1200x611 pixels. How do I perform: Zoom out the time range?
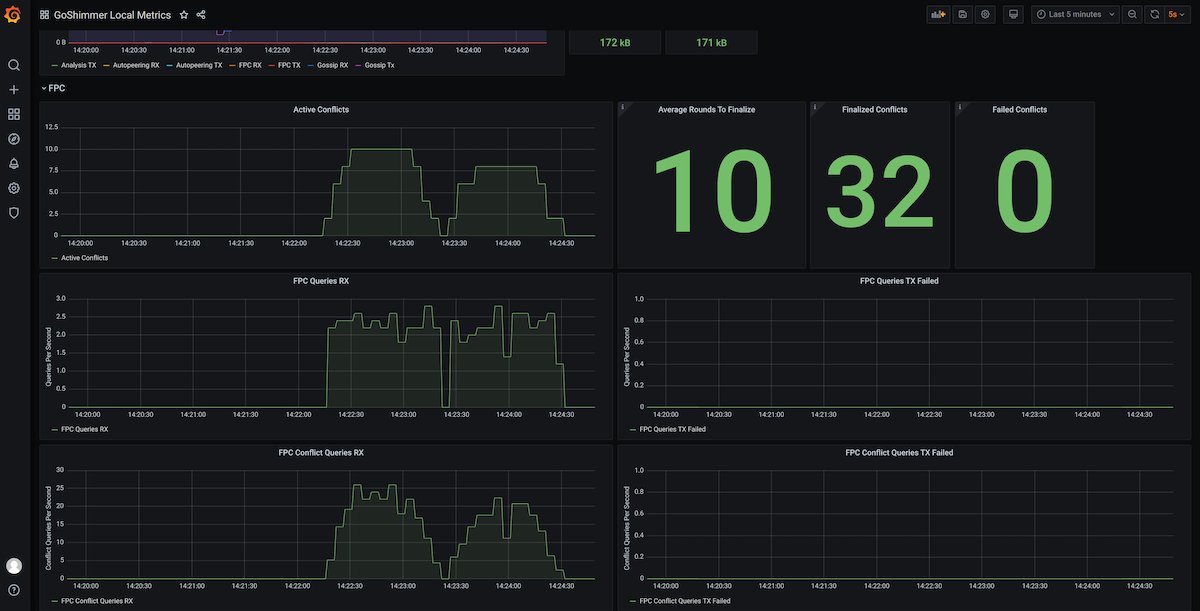click(x=1132, y=15)
